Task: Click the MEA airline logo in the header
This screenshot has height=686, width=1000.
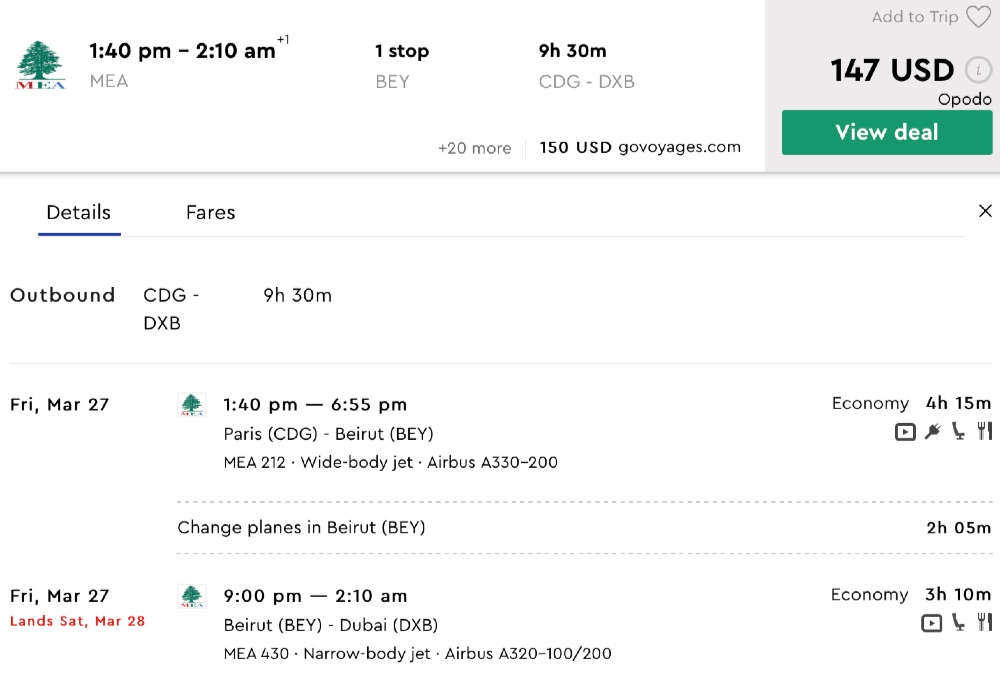Action: coord(41,66)
